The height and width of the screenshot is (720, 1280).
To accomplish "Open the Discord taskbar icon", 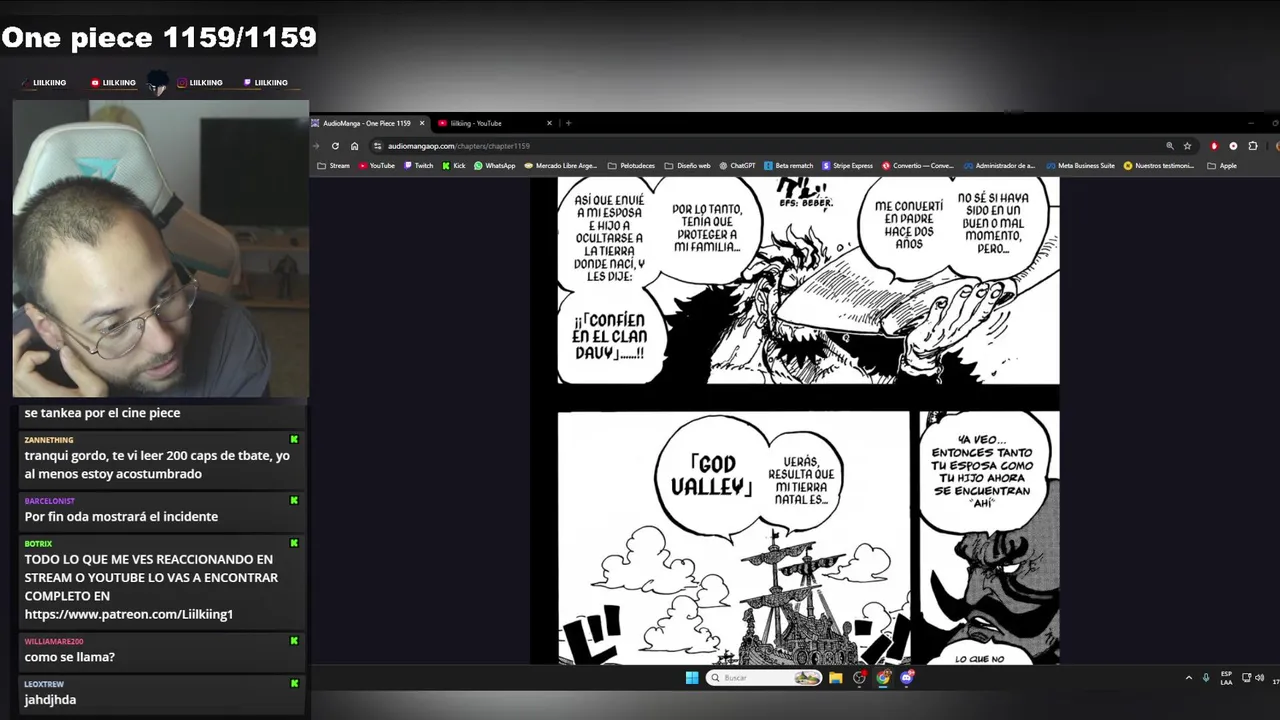I will (907, 678).
